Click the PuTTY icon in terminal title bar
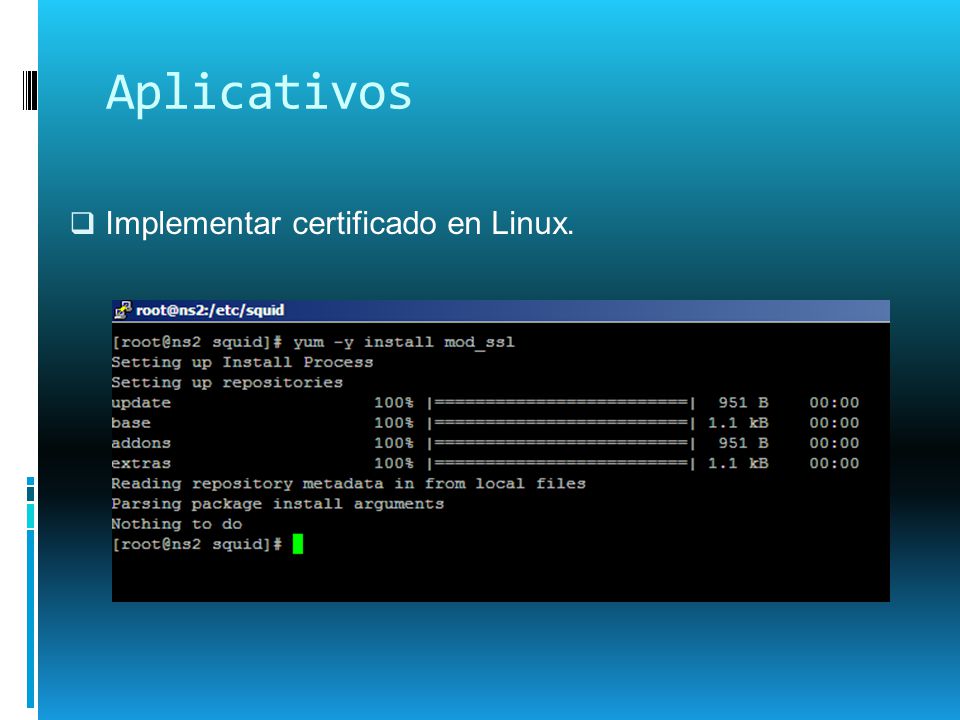Screen dimensions: 960x720 (122, 310)
